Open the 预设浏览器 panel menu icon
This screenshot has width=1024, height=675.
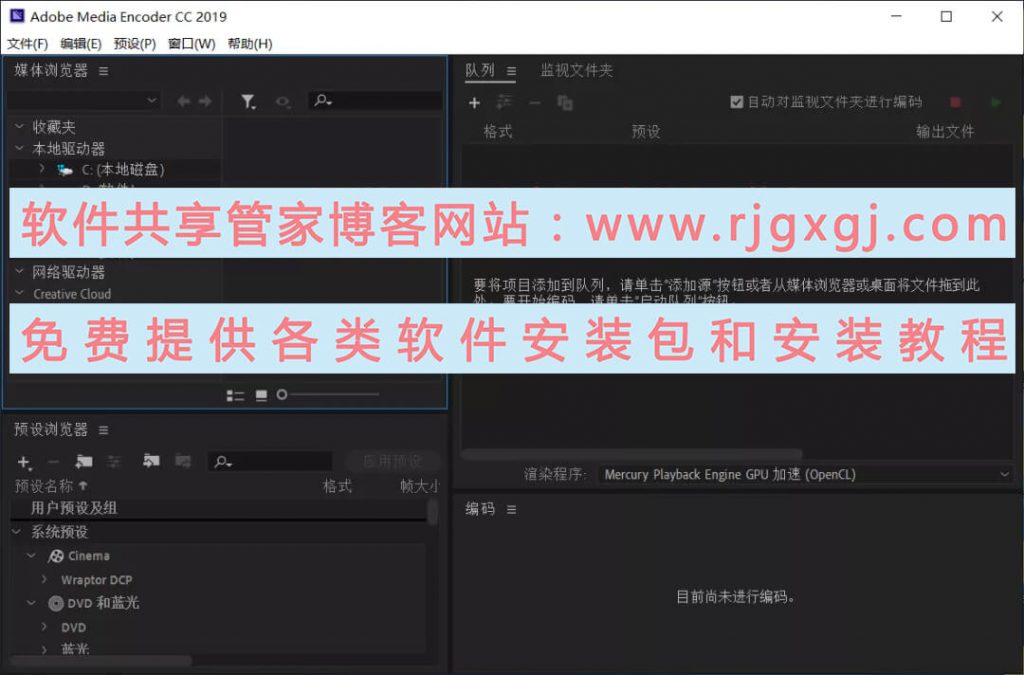[x=104, y=430]
